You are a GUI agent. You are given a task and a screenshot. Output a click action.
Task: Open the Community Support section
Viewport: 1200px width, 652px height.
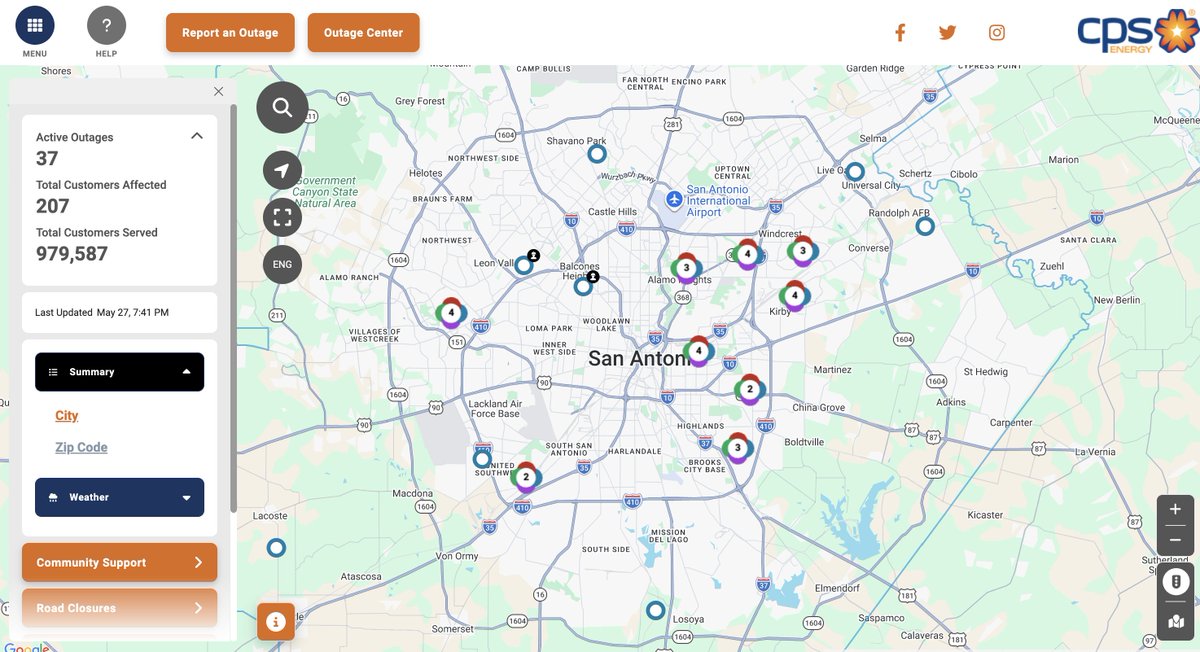click(120, 562)
